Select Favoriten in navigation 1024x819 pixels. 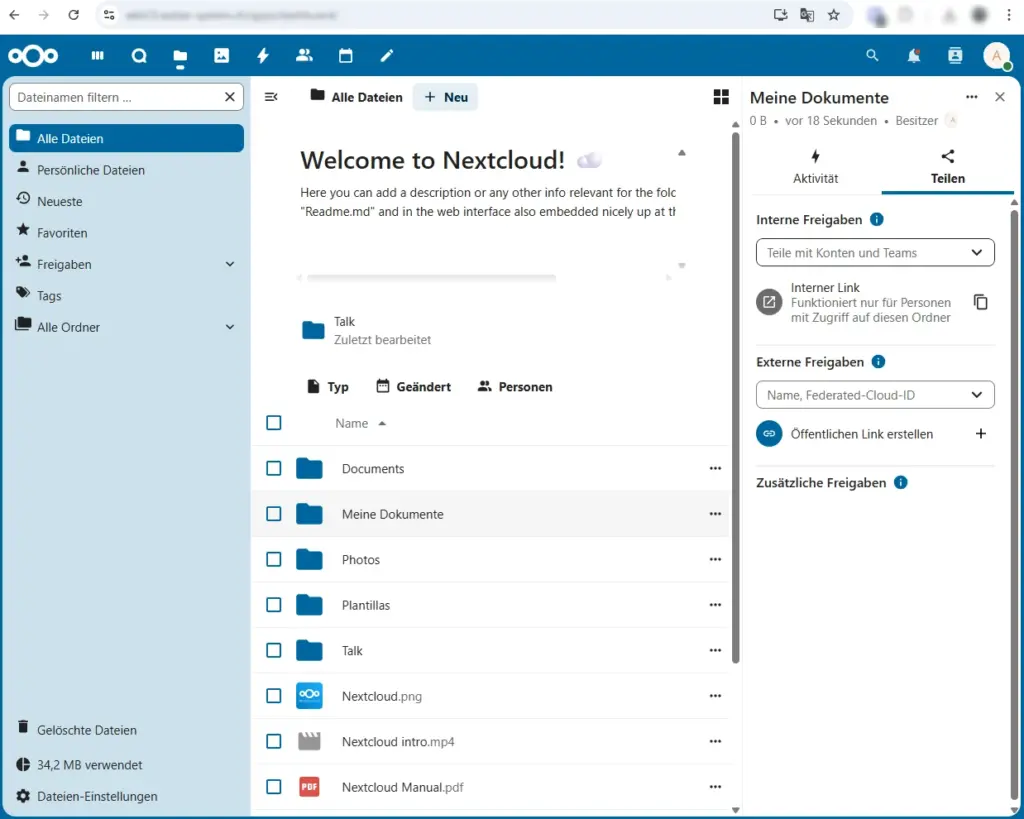pyautogui.click(x=127, y=233)
